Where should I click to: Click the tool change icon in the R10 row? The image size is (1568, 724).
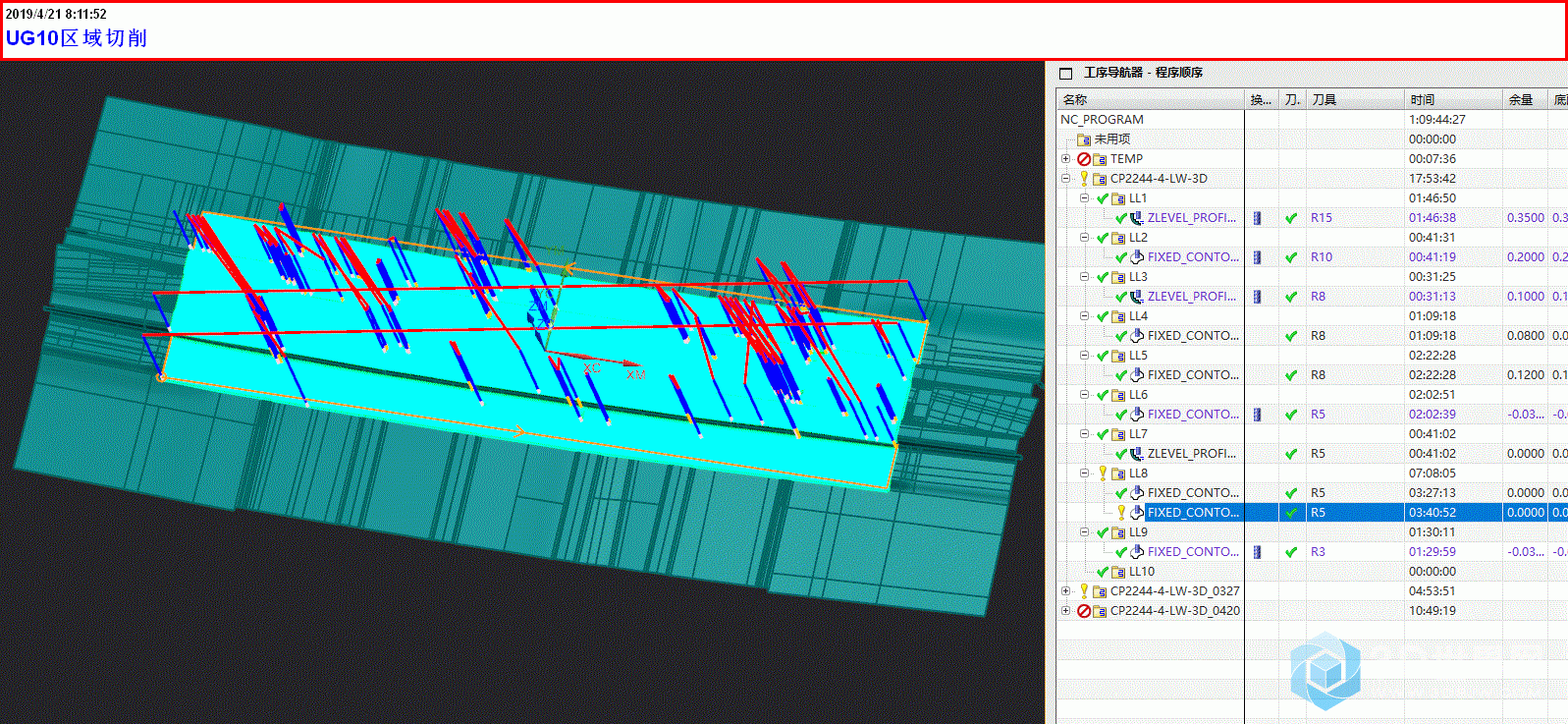pos(1258,257)
